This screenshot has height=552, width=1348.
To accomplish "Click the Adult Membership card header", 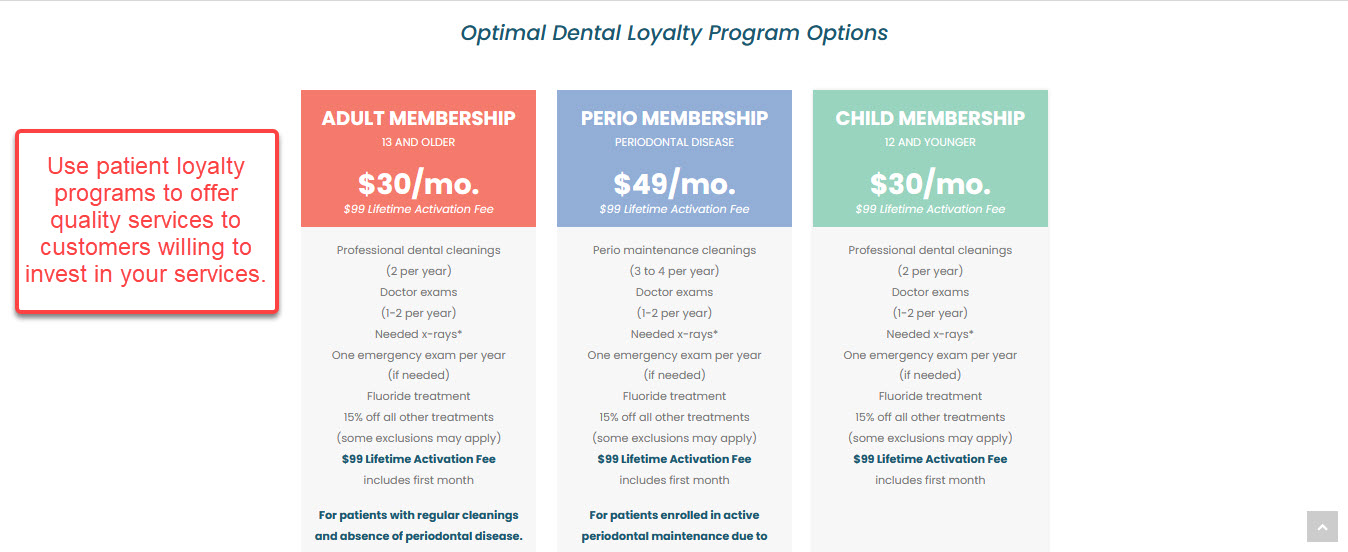I will point(418,118).
